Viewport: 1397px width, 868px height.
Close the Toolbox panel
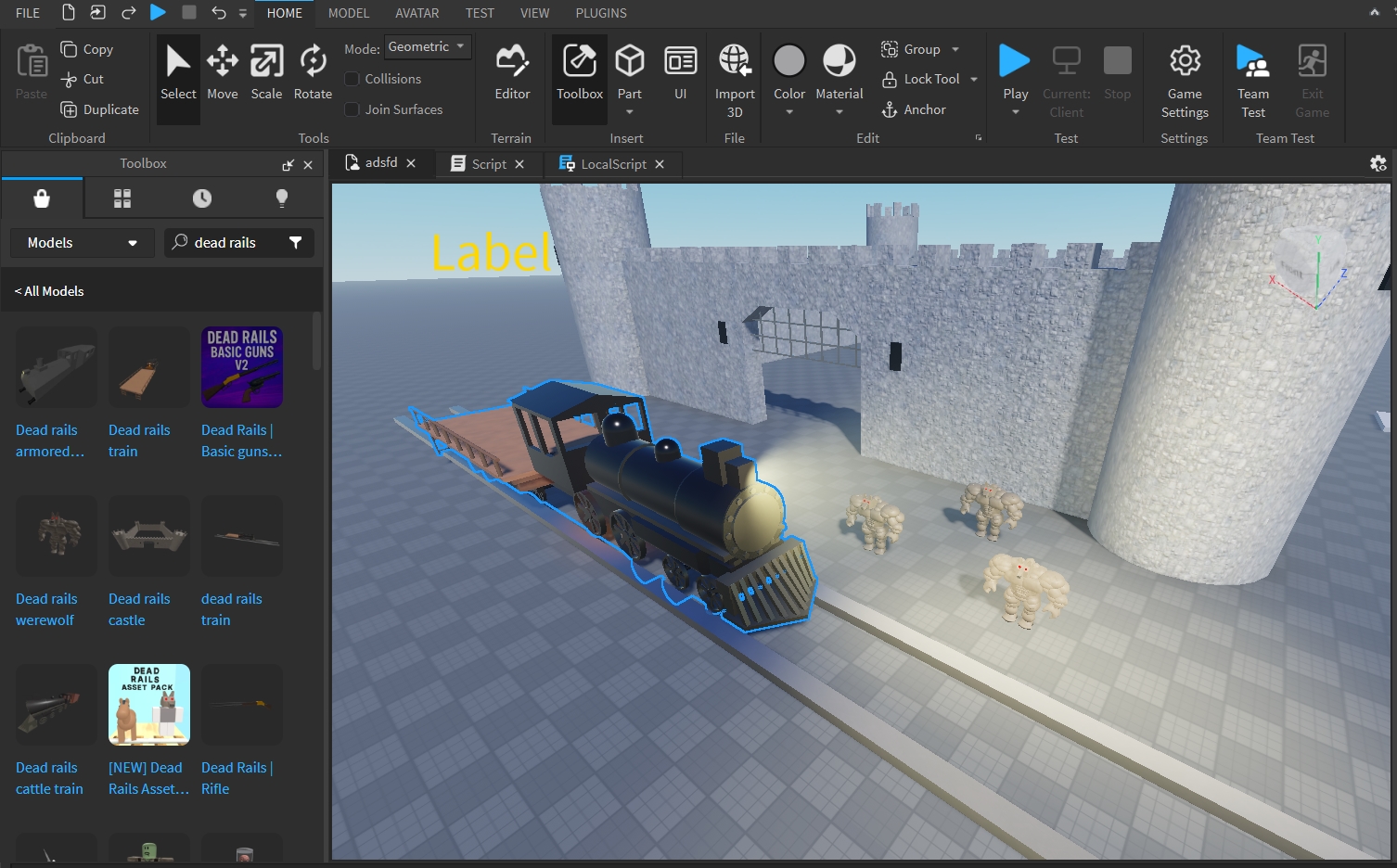(x=308, y=165)
